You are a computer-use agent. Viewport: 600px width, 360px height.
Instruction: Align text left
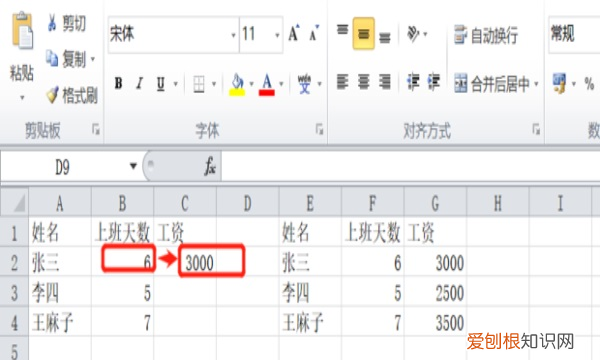point(342,82)
